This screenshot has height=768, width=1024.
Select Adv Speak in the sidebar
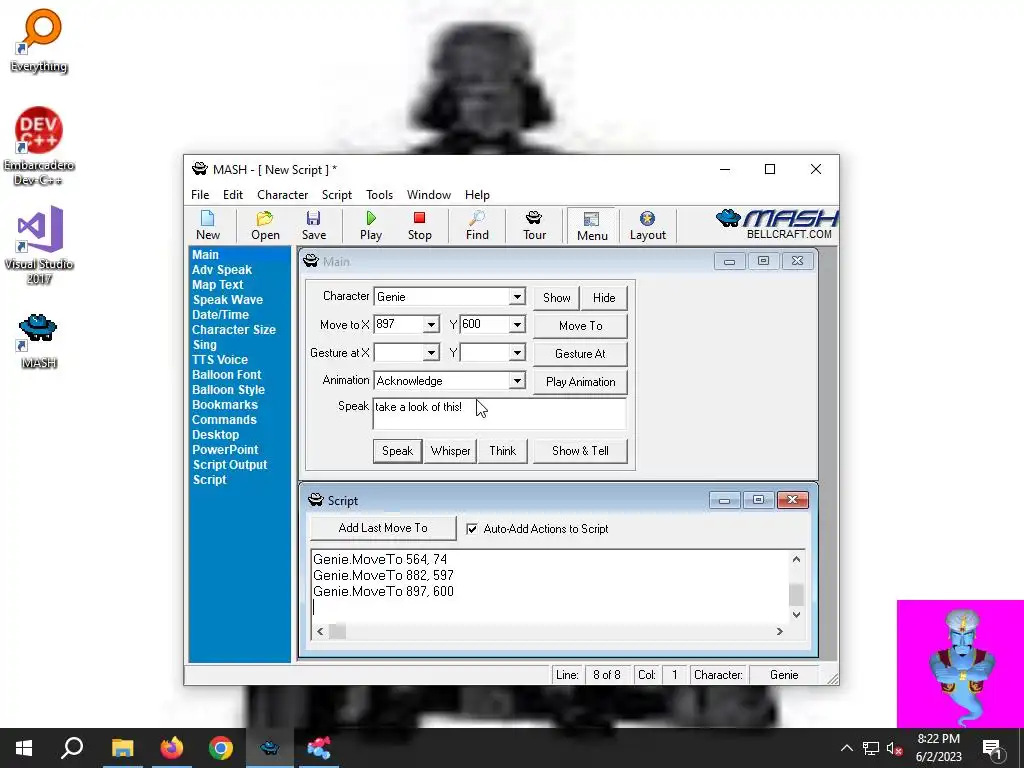pos(221,270)
